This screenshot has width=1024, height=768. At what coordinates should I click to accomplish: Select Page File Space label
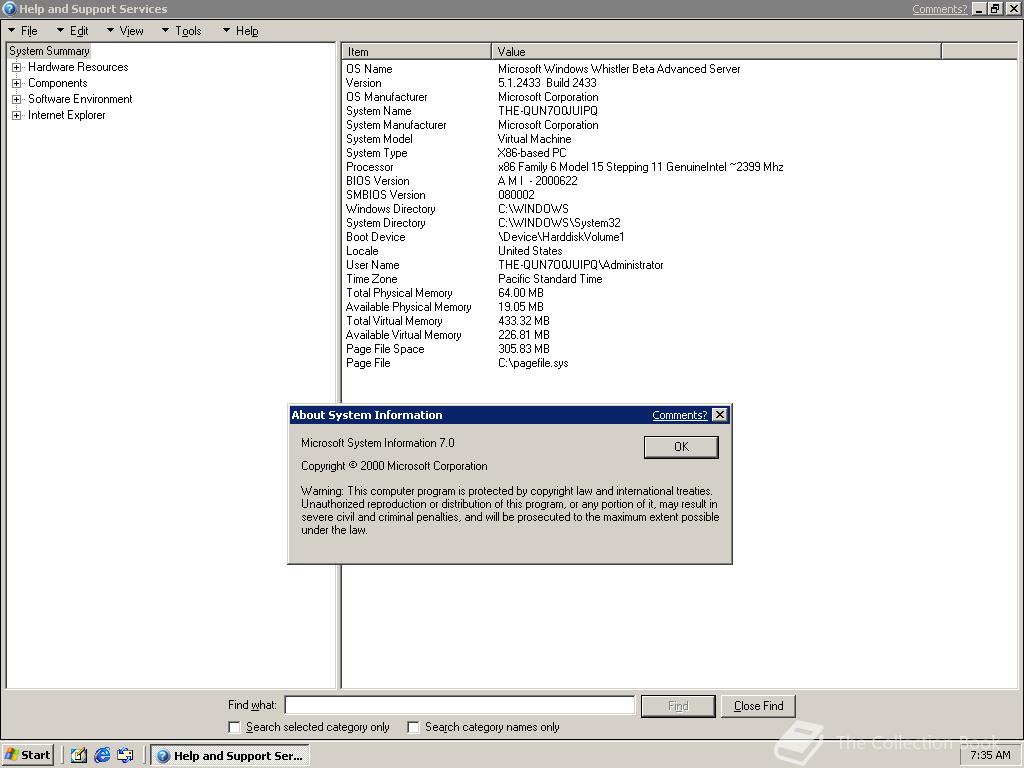(385, 349)
